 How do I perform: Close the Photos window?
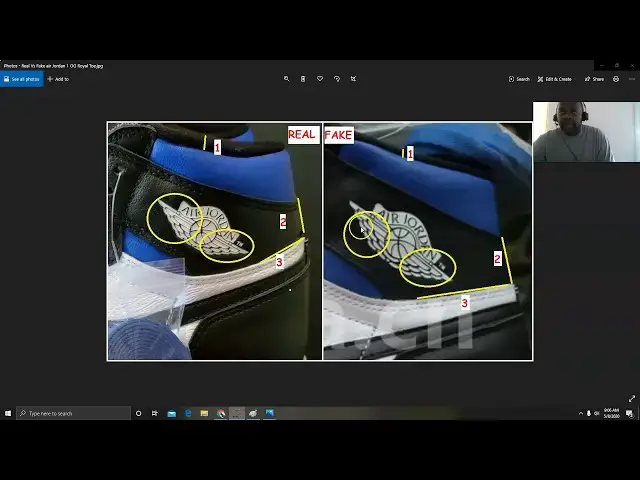(x=632, y=65)
